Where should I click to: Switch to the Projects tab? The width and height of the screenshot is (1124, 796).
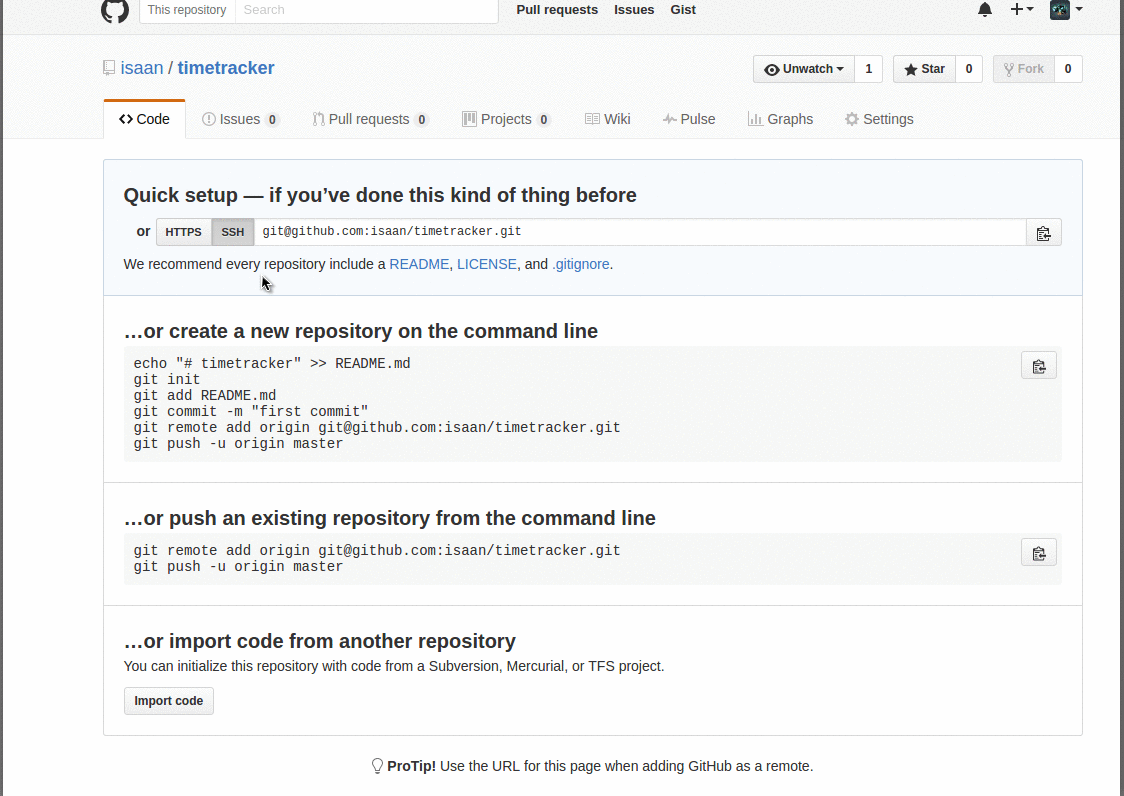(x=506, y=119)
